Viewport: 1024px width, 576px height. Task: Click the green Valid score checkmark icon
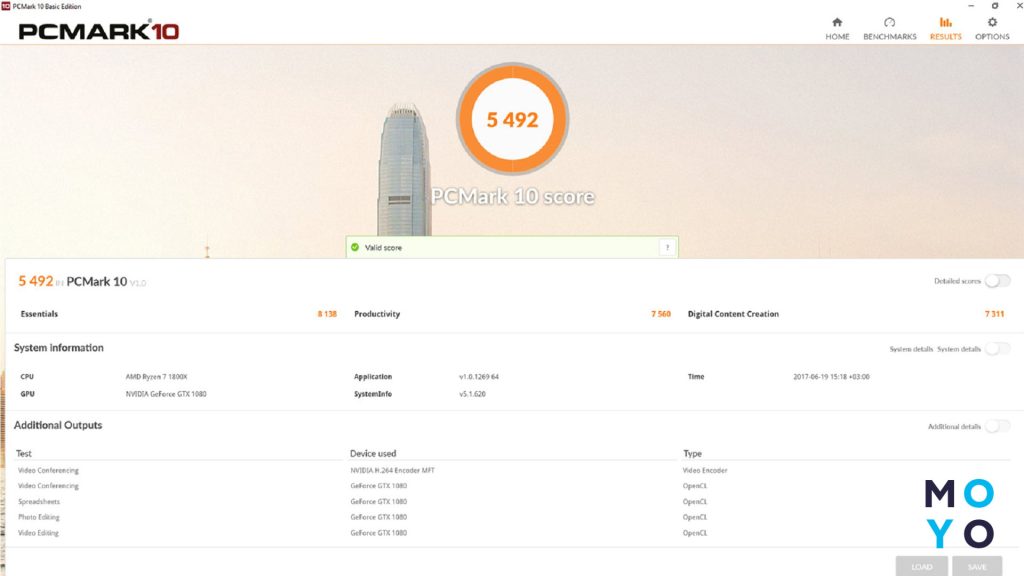click(x=355, y=247)
